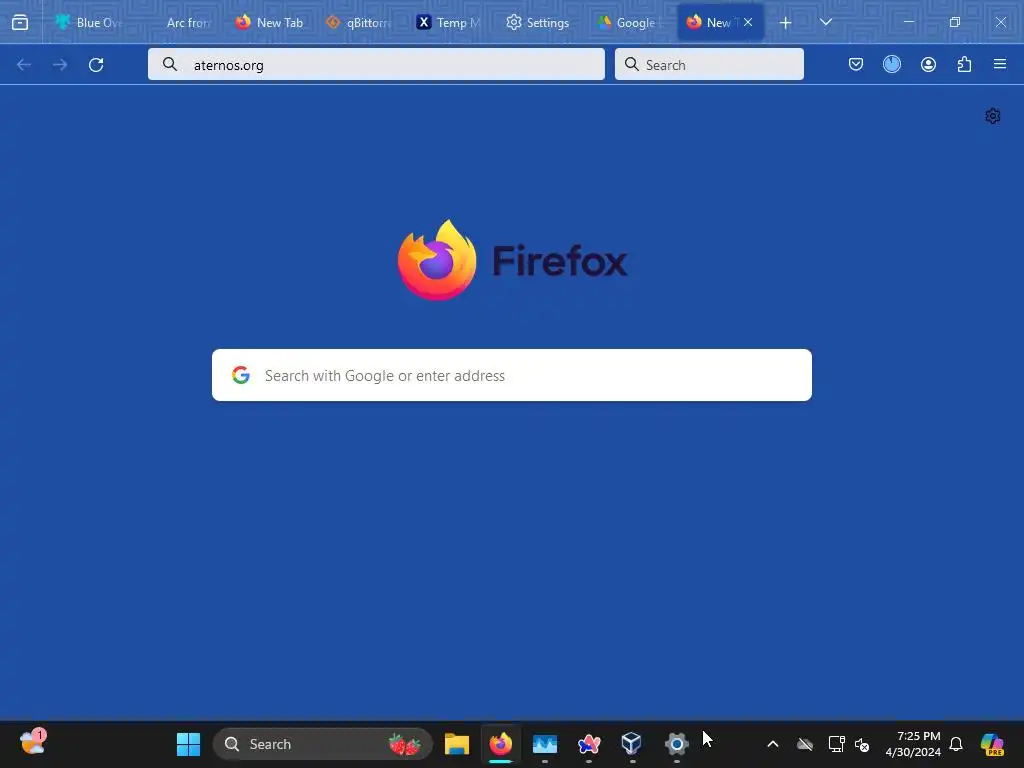Show hidden system tray icons
Viewport: 1024px width, 768px height.
click(x=773, y=744)
